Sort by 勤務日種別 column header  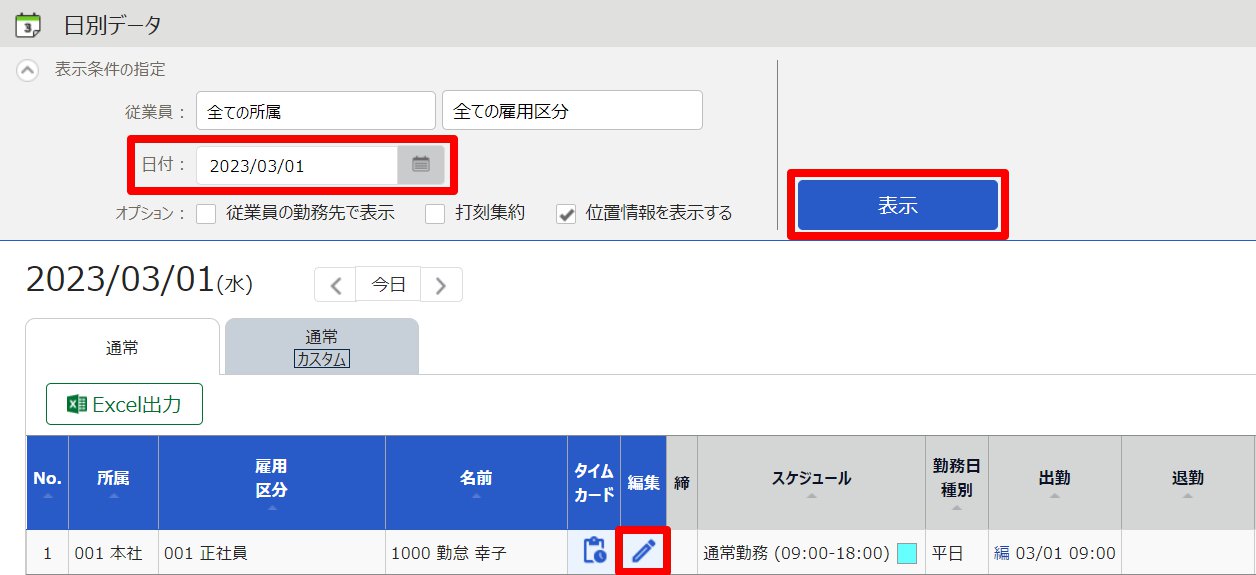[x=957, y=483]
